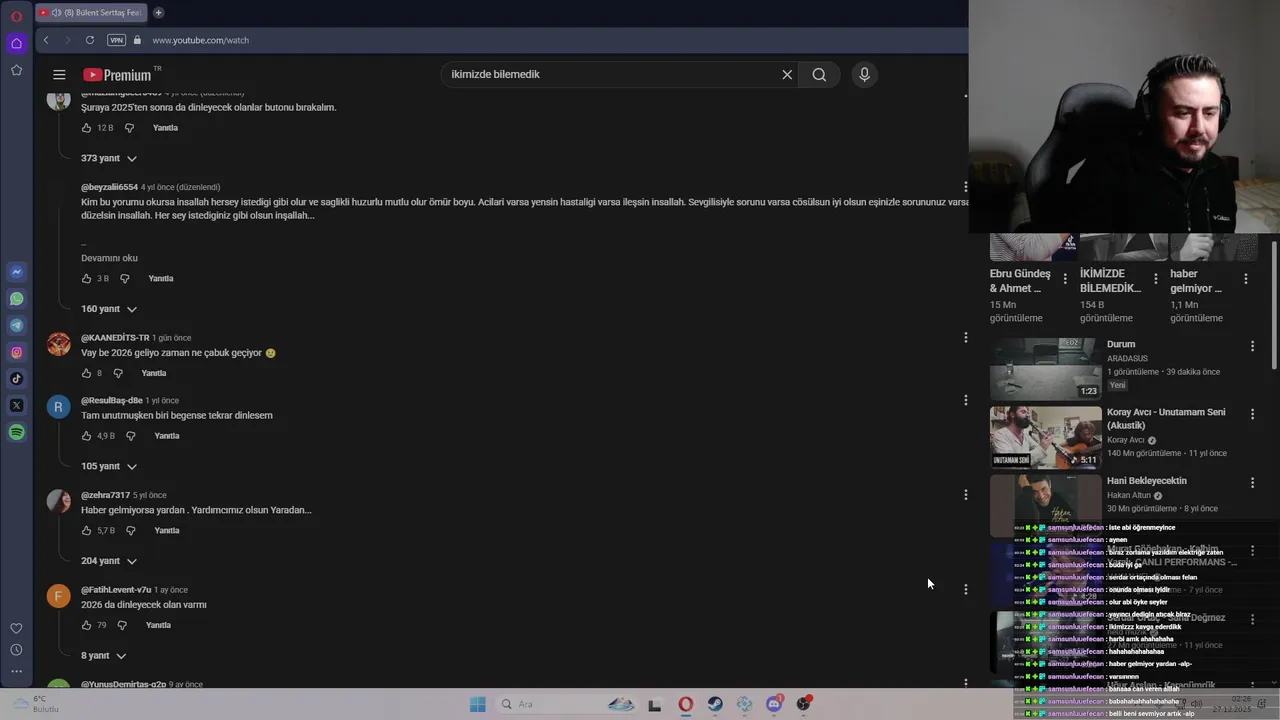Open WhatsApp in the Opera sidebar
The image size is (1280, 720).
click(x=16, y=299)
